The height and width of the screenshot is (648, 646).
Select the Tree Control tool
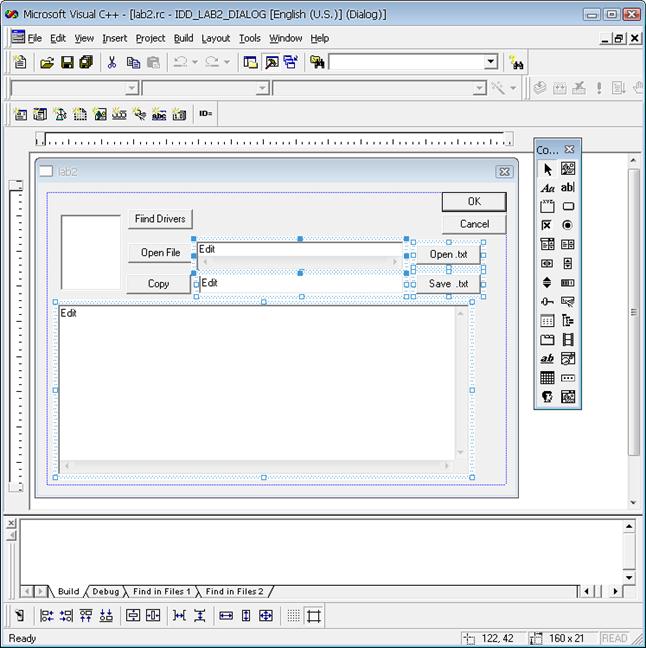tap(567, 321)
